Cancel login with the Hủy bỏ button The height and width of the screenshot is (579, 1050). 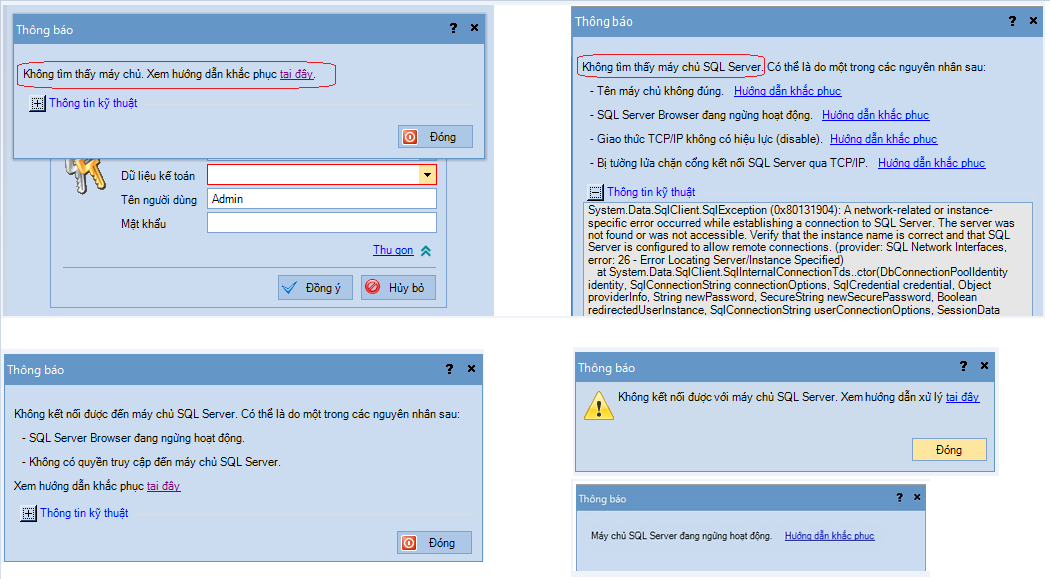coord(398,288)
